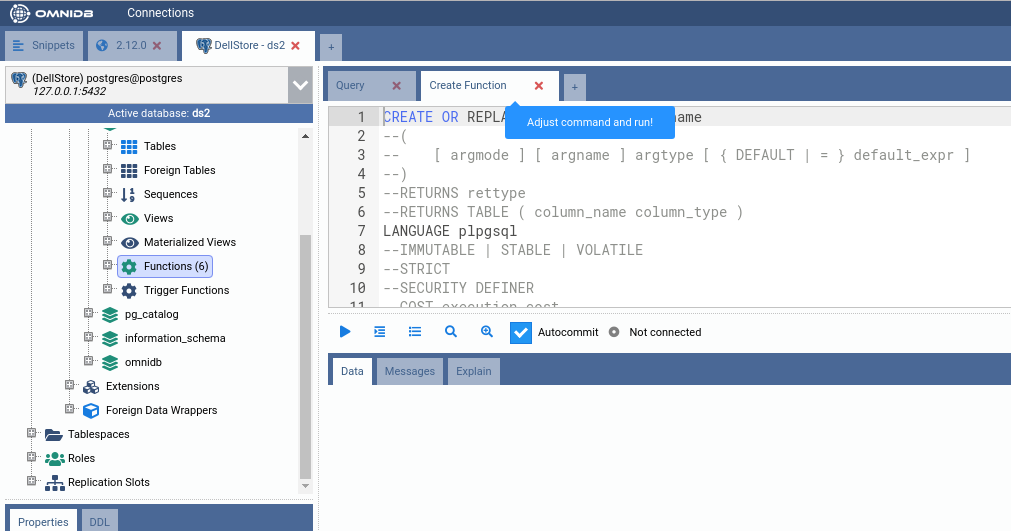
Task: Expand the Tablespaces node
Action: 32,434
